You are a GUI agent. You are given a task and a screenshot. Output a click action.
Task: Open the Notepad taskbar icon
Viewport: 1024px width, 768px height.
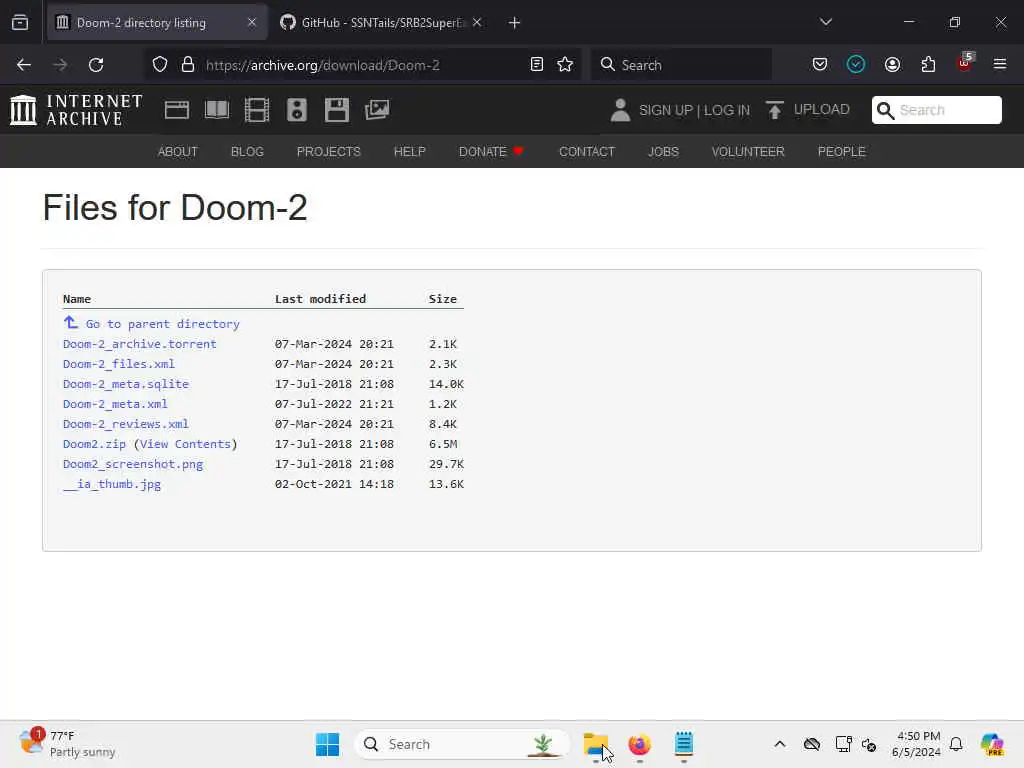684,744
